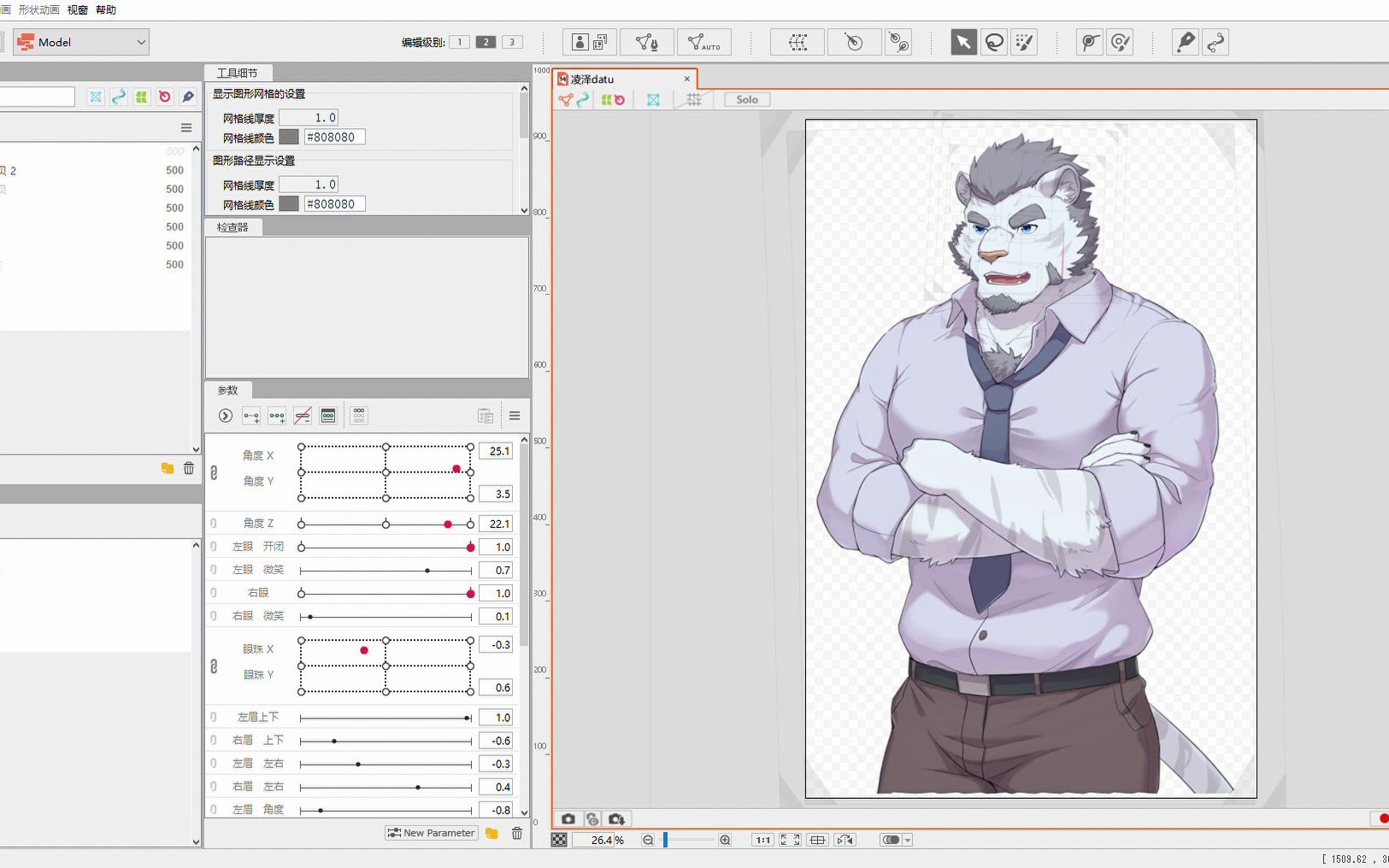Image resolution: width=1389 pixels, height=868 pixels.
Task: Click the 角度 Z parameter slider
Action: pos(386,524)
